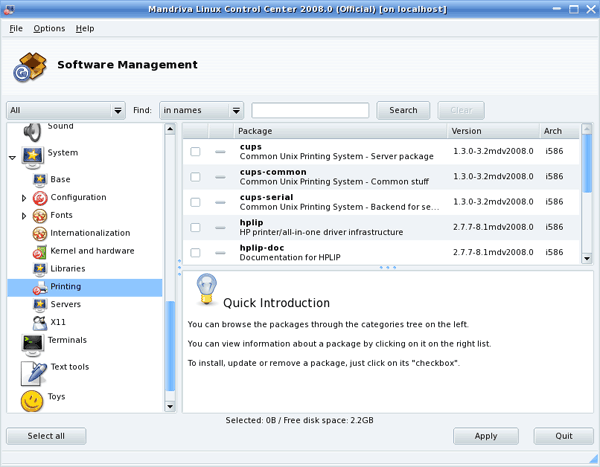600x467 pixels.
Task: Open the All package filter dropdown
Action: point(66,111)
